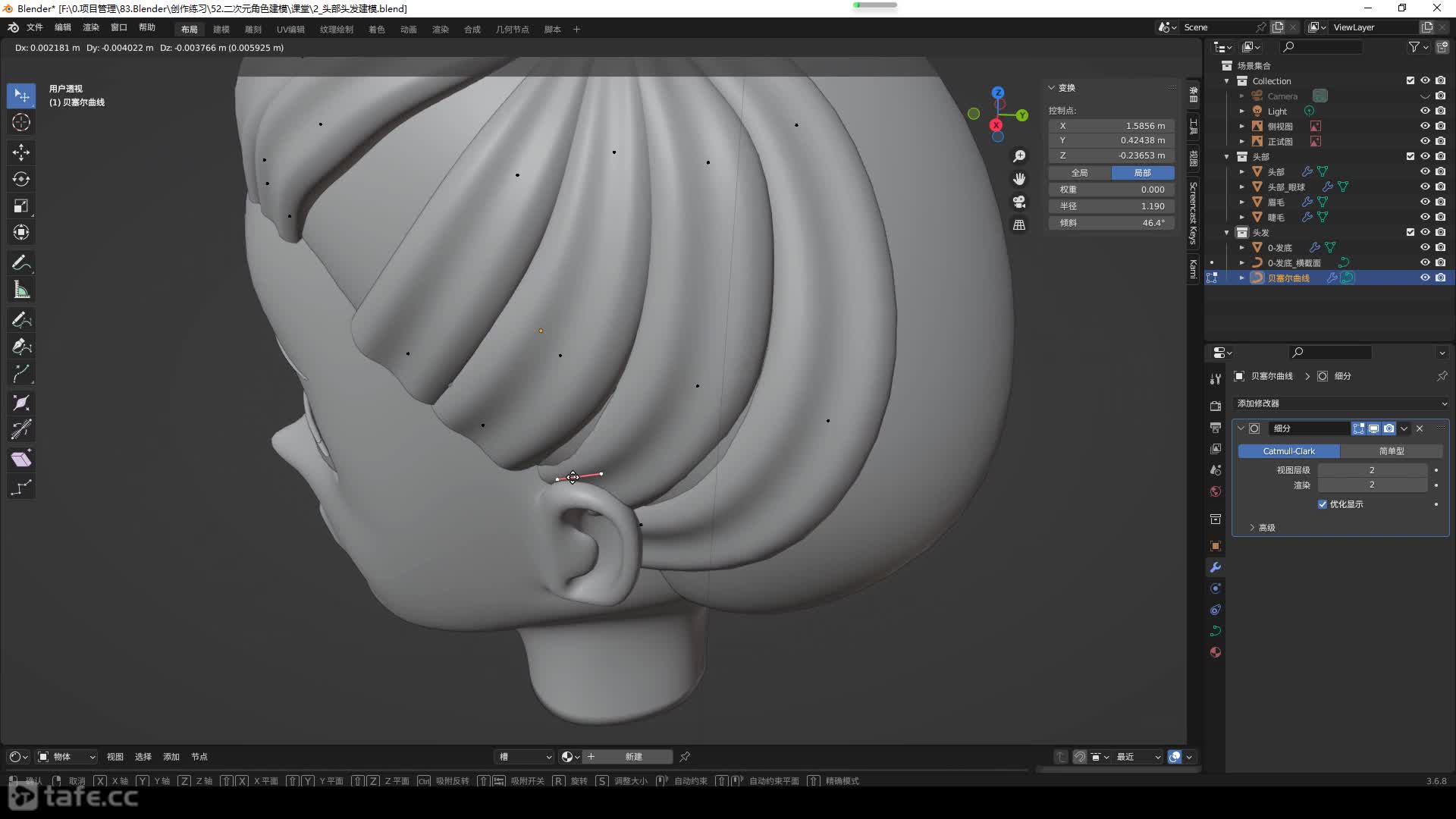This screenshot has height=819, width=1456.
Task: Select Catmull-Clark subdivision type
Action: point(1288,451)
